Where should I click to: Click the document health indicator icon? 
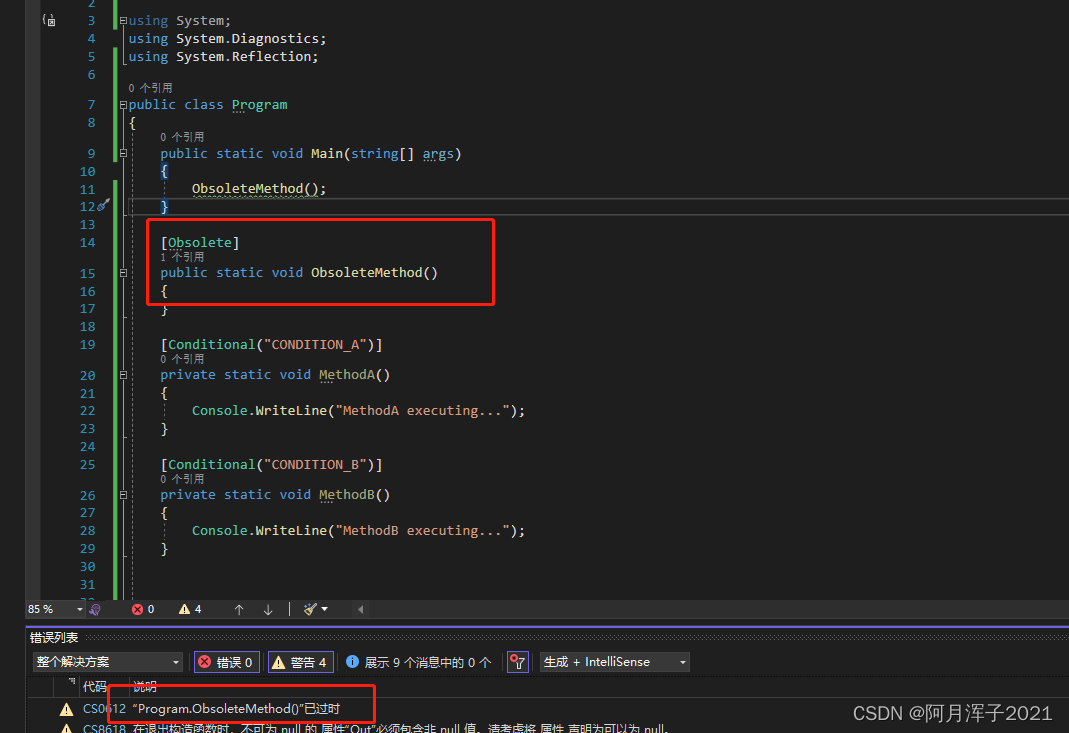95,609
